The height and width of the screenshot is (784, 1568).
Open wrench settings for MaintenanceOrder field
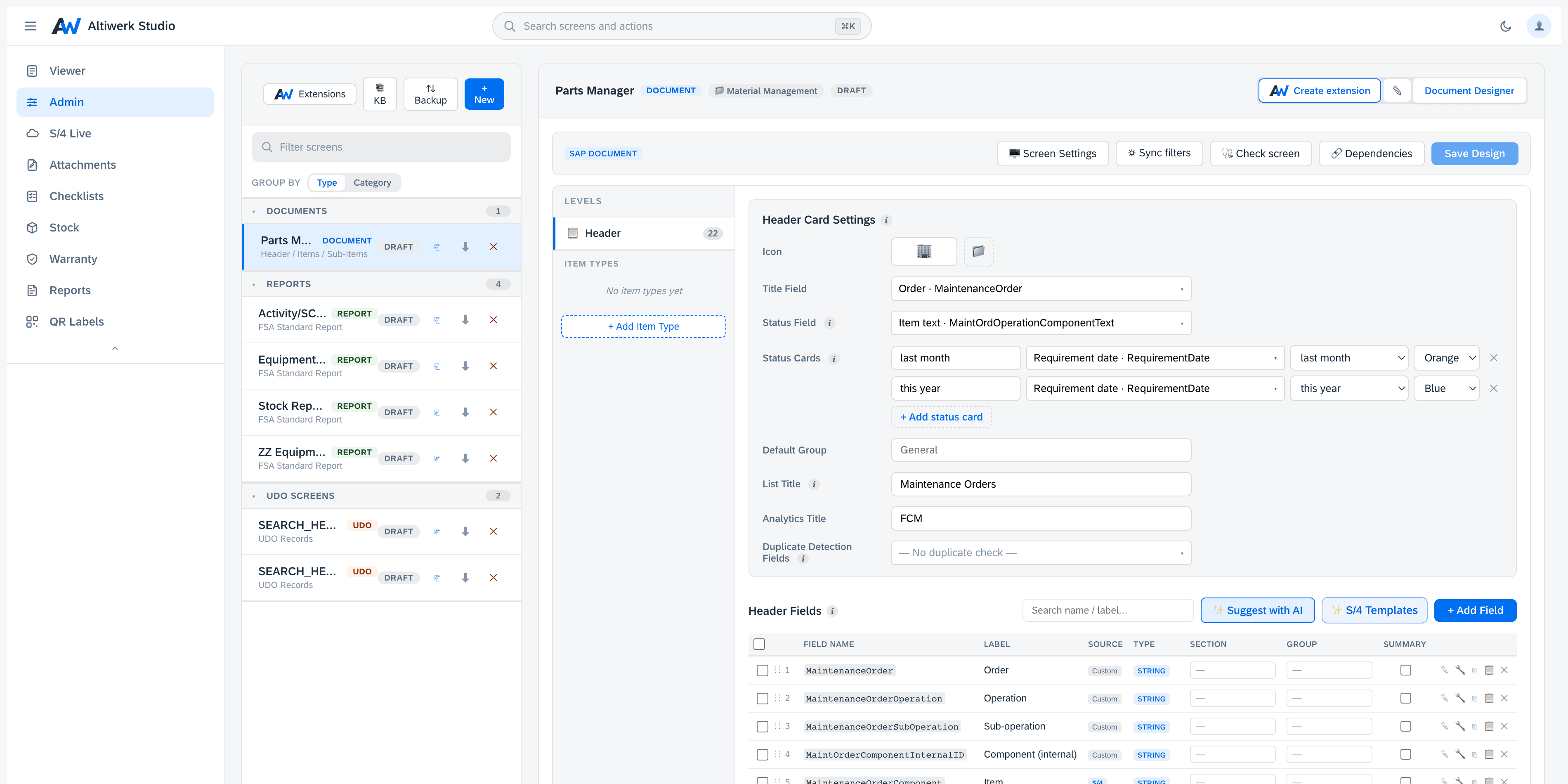coord(1460,670)
